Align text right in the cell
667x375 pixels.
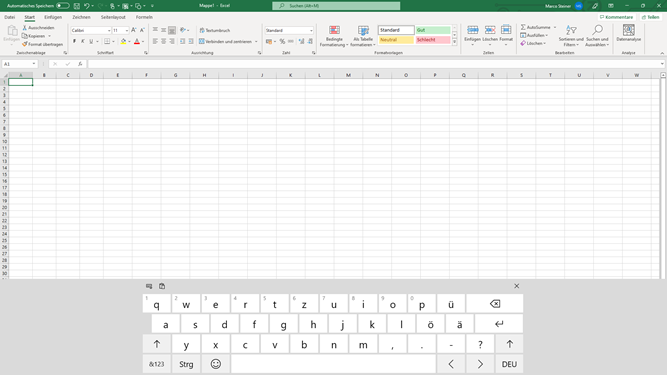tap(172, 41)
